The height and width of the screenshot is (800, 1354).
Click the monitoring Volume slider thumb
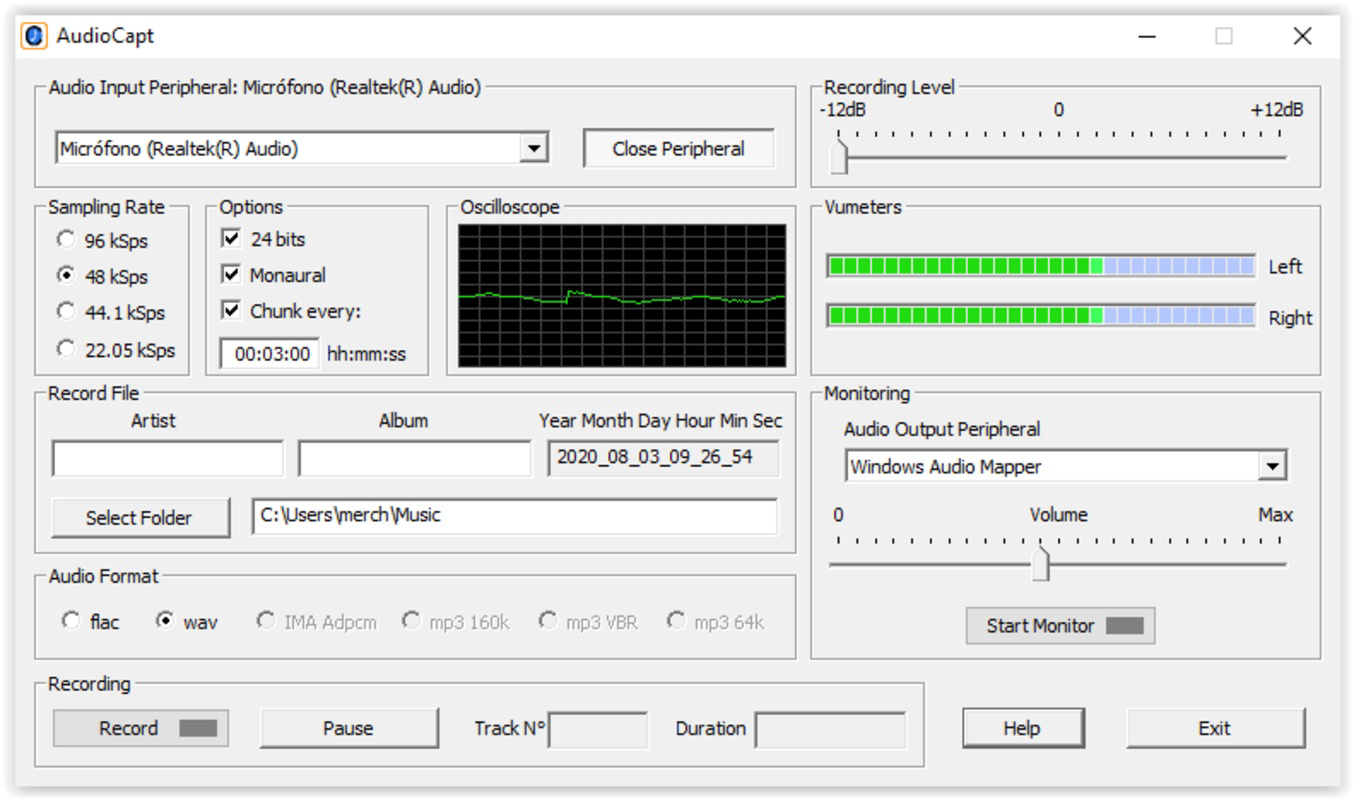click(x=1041, y=563)
